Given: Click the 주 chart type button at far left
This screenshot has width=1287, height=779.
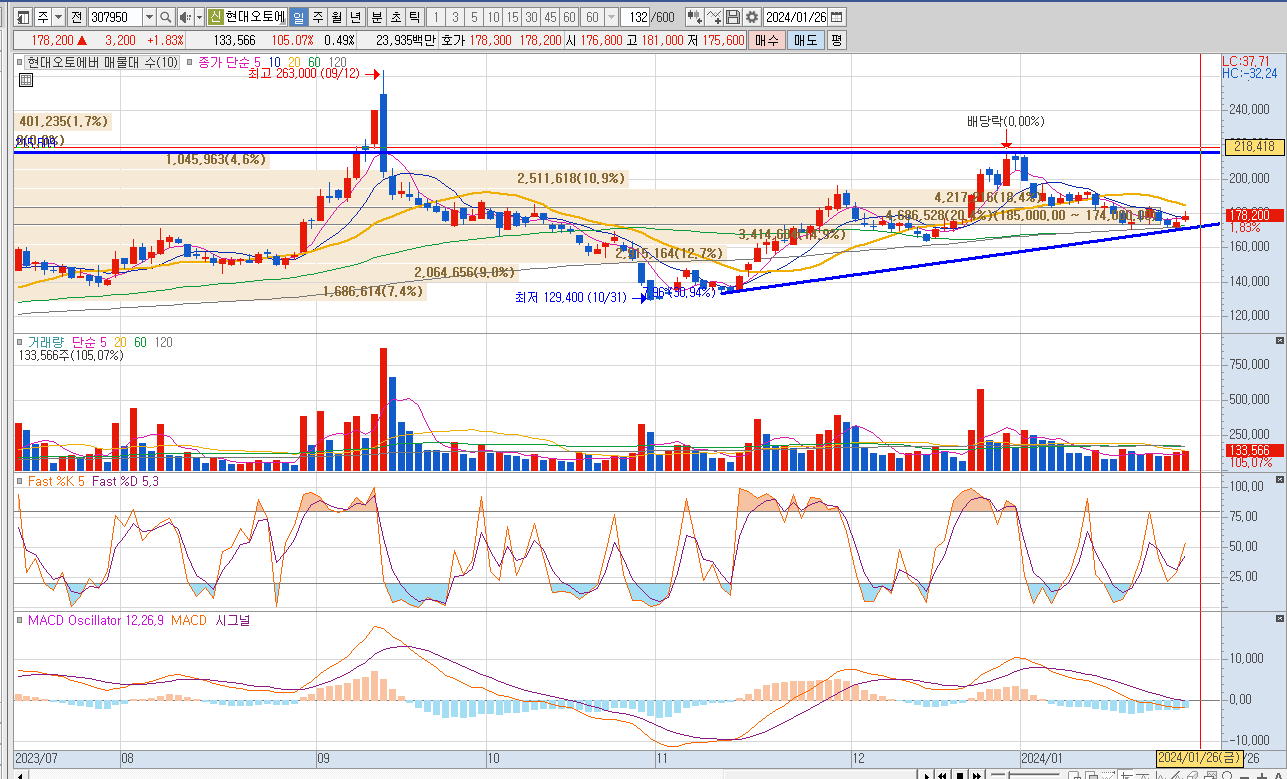Looking at the screenshot, I should (43, 17).
